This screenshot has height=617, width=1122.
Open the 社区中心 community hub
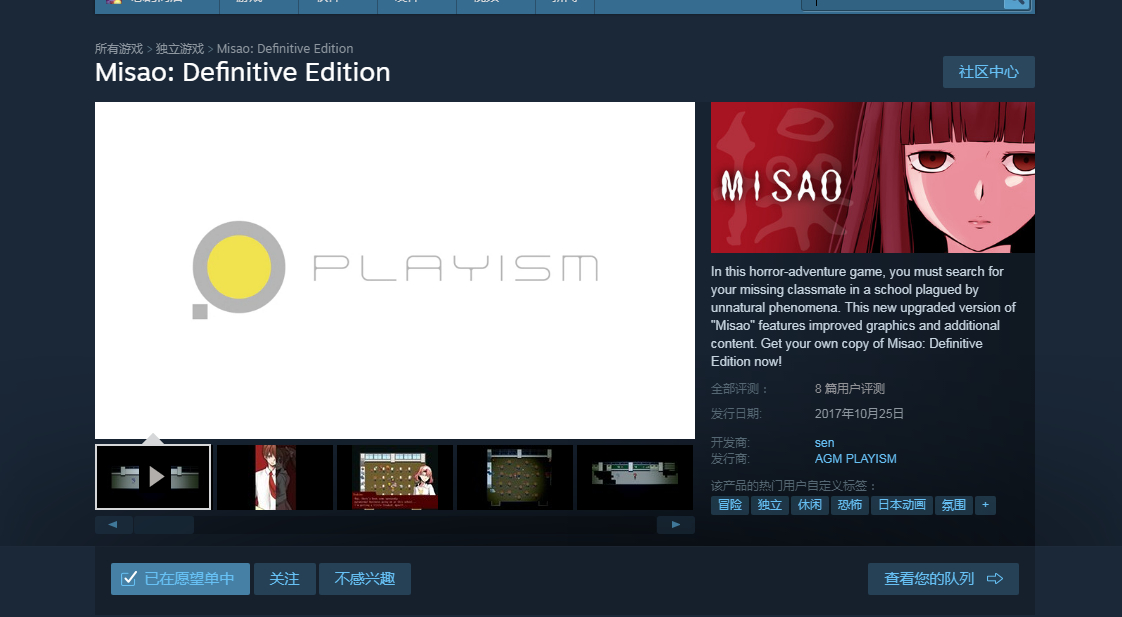coord(988,72)
